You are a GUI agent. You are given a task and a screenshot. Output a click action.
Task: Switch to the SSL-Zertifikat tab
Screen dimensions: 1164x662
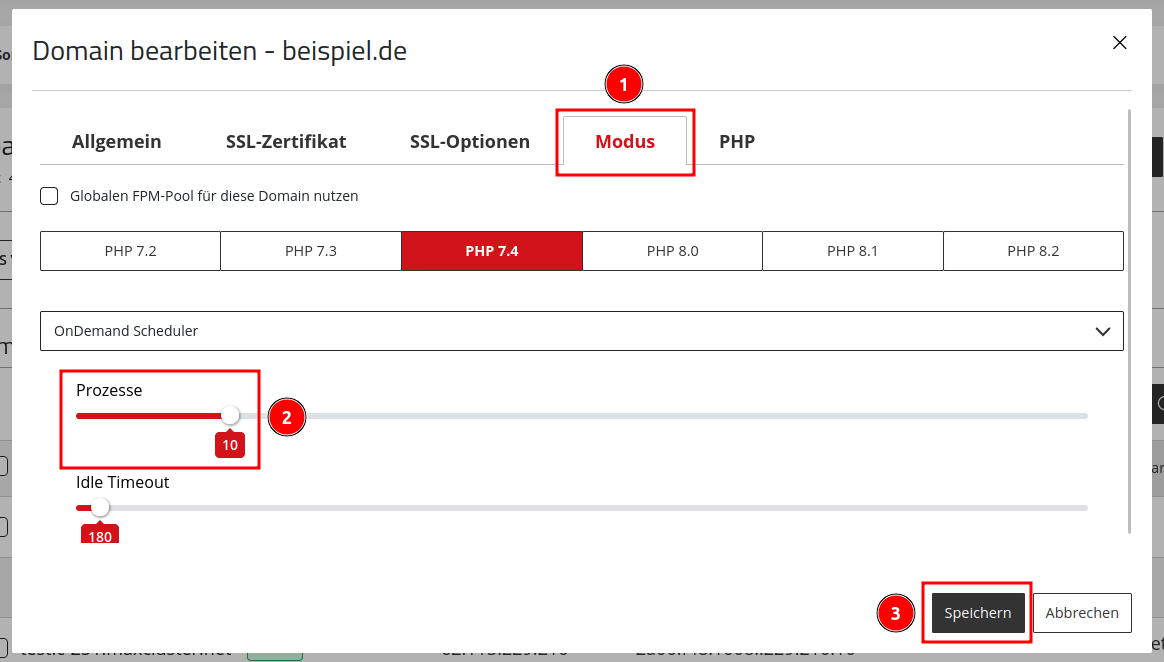point(286,141)
